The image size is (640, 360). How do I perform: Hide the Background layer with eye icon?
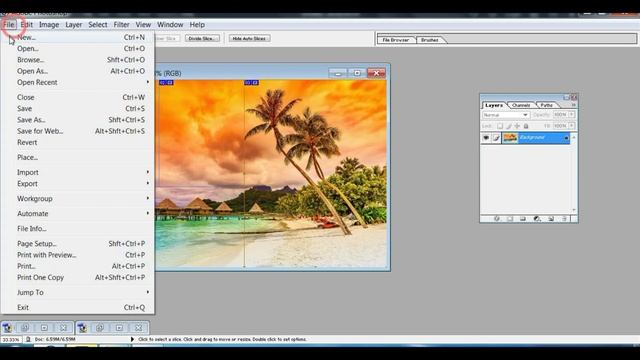(486, 138)
